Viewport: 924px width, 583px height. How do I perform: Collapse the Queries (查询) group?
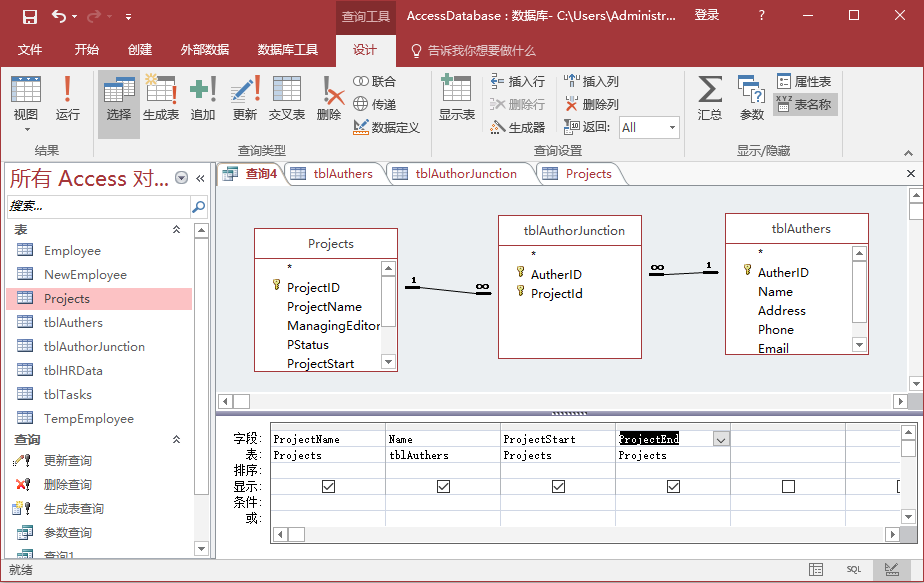[x=176, y=439]
